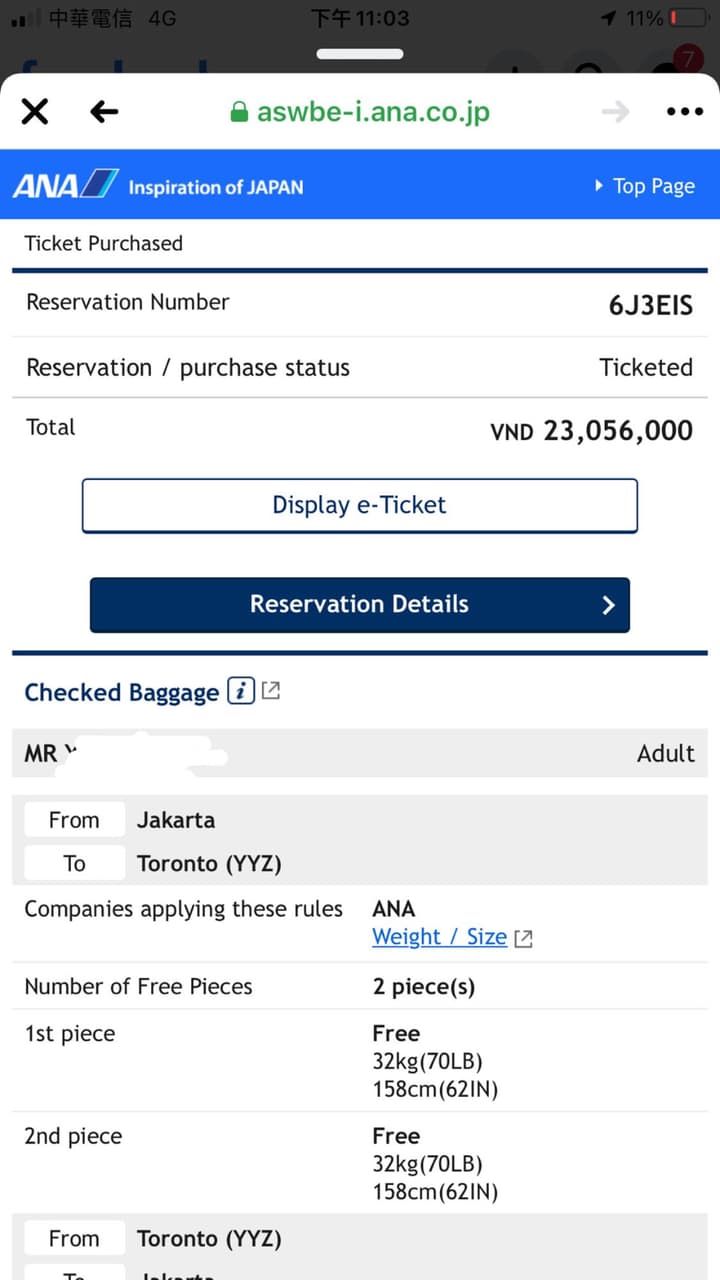The image size is (720, 1280).
Task: Tap the Top Page triangle arrow
Action: click(x=599, y=186)
